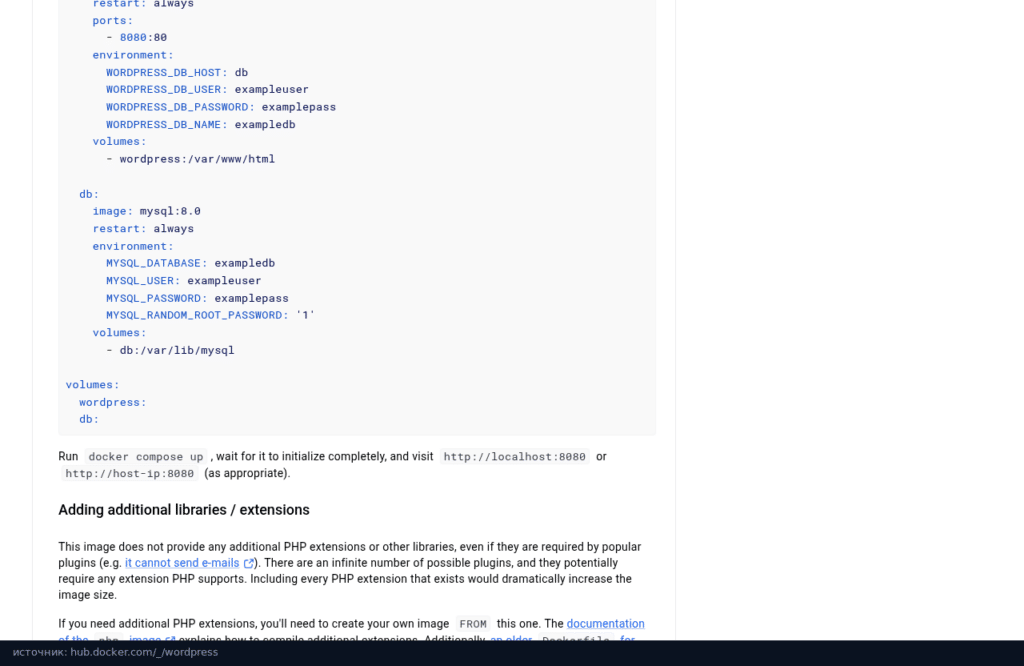Click the '- 8080:80' ports line
Image resolution: width=1024 pixels, height=666 pixels.
[x=136, y=37]
